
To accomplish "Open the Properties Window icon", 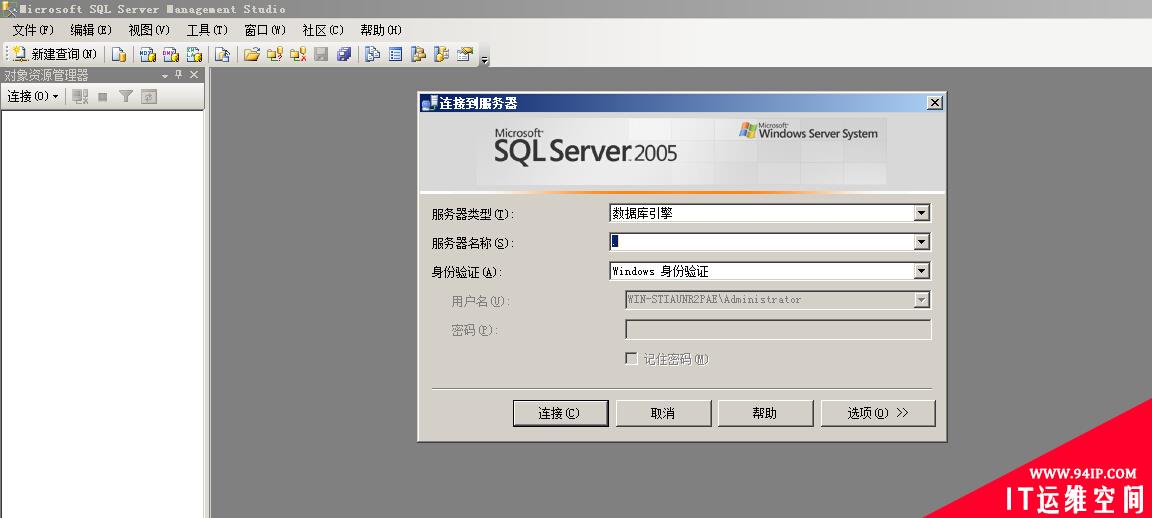I will coord(464,54).
